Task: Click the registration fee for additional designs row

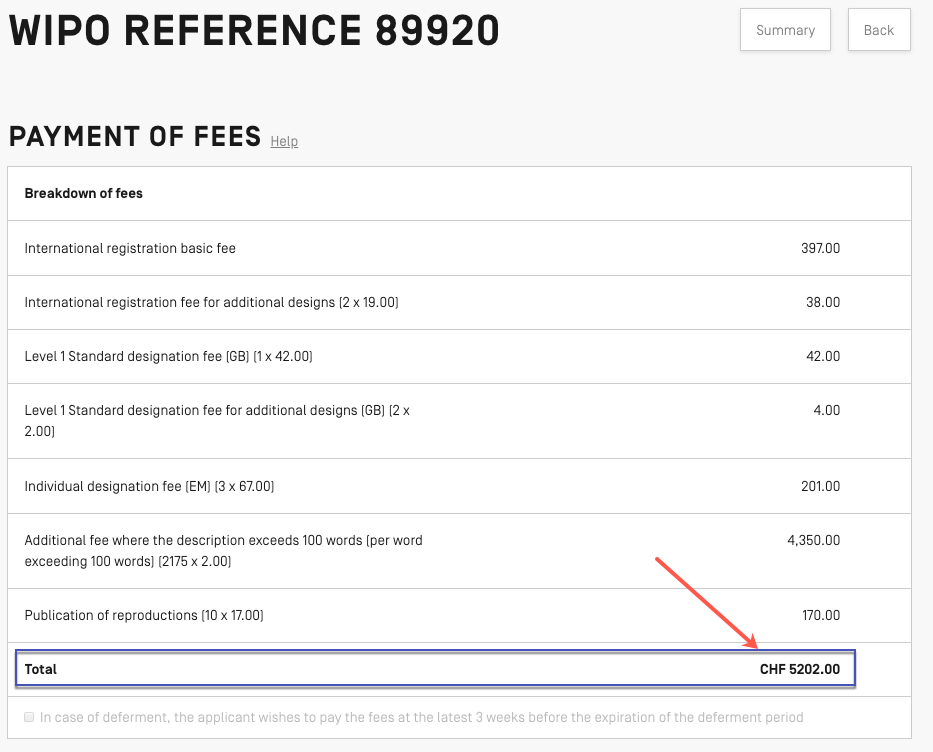Action: click(211, 302)
